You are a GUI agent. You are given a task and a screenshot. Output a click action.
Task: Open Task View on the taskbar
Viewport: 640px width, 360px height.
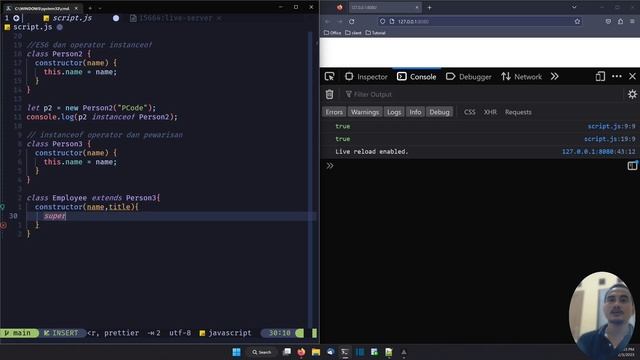point(287,352)
